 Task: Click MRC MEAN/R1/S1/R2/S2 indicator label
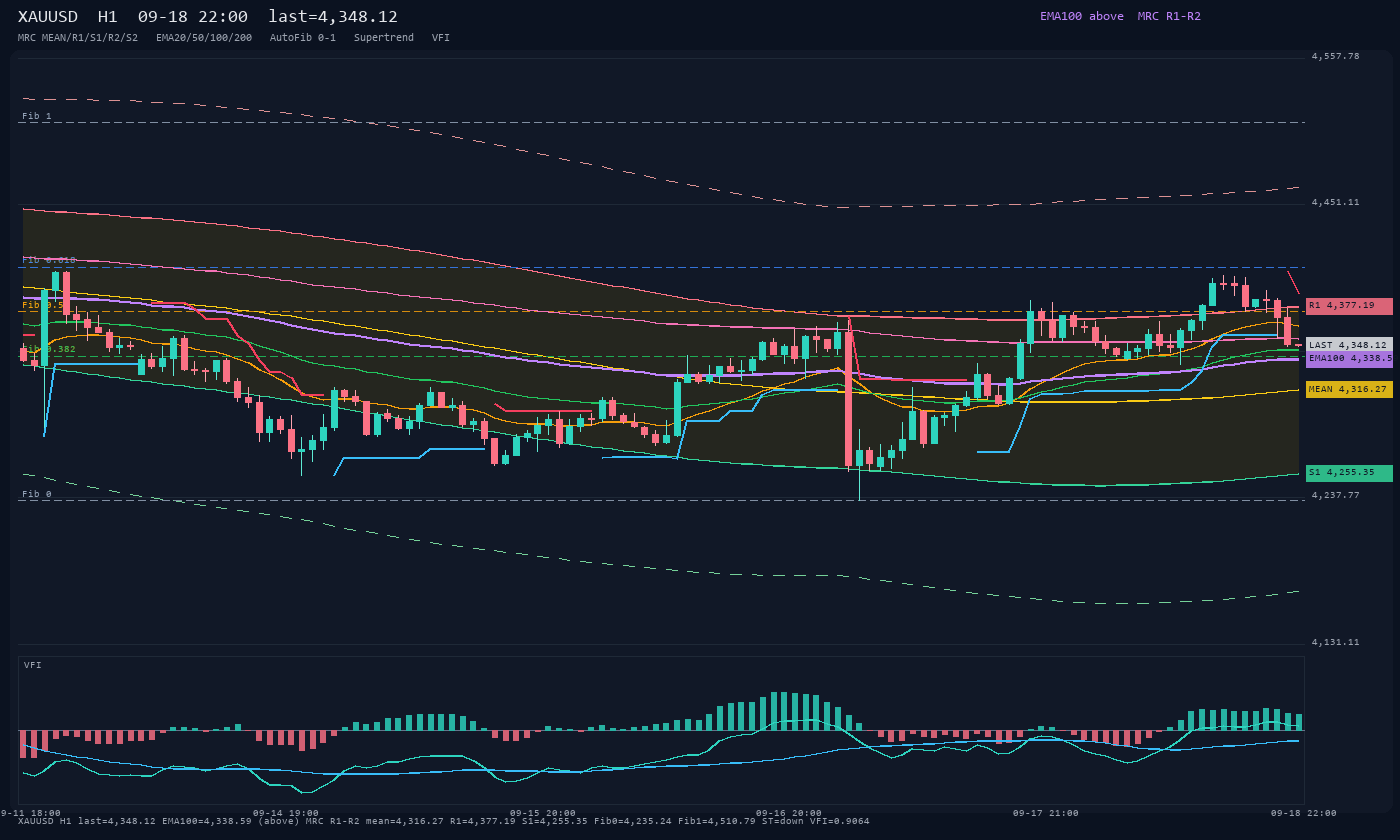click(x=78, y=38)
